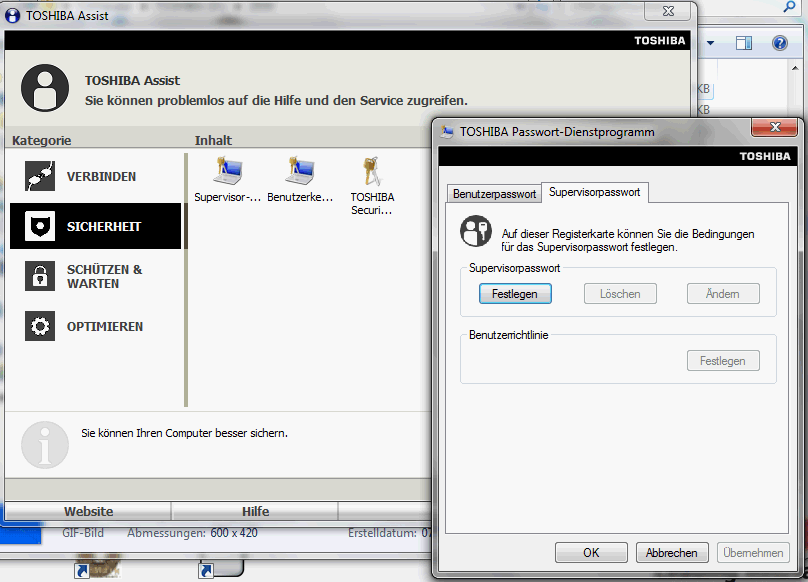Select the OPTIMIEREN category
Viewport: 808px width, 582px height.
96,326
